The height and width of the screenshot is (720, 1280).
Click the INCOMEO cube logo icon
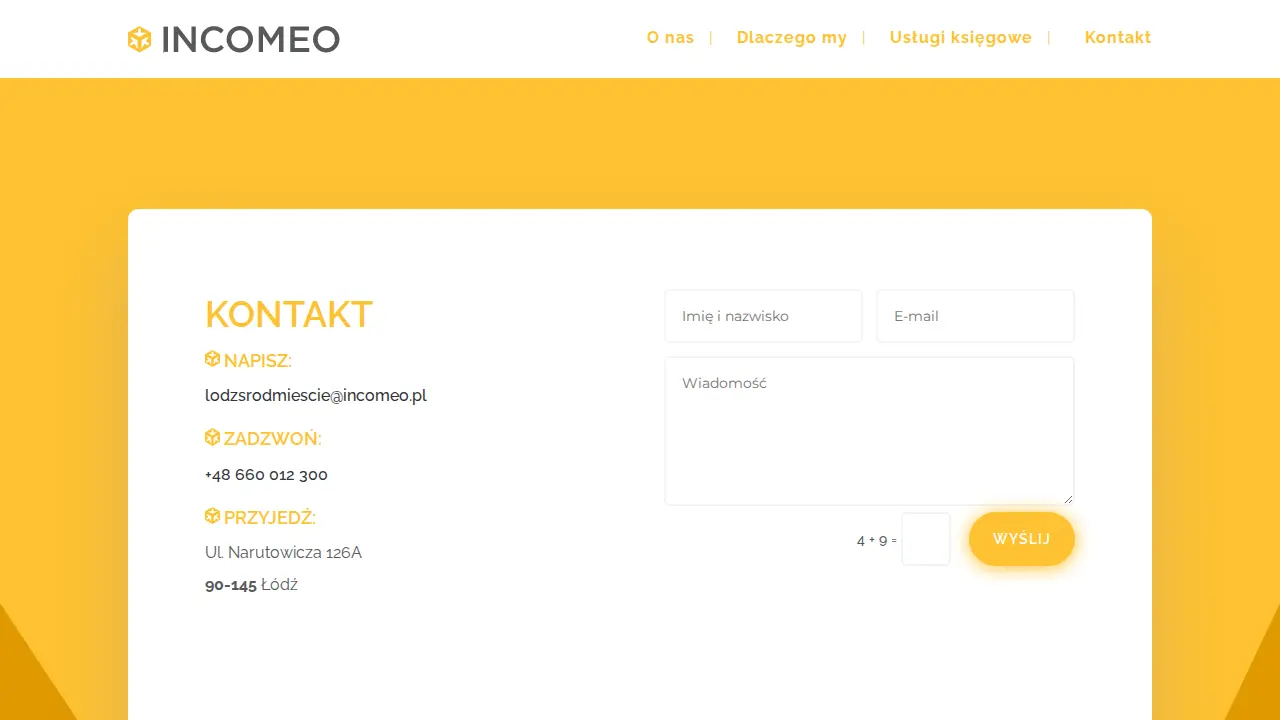point(139,40)
